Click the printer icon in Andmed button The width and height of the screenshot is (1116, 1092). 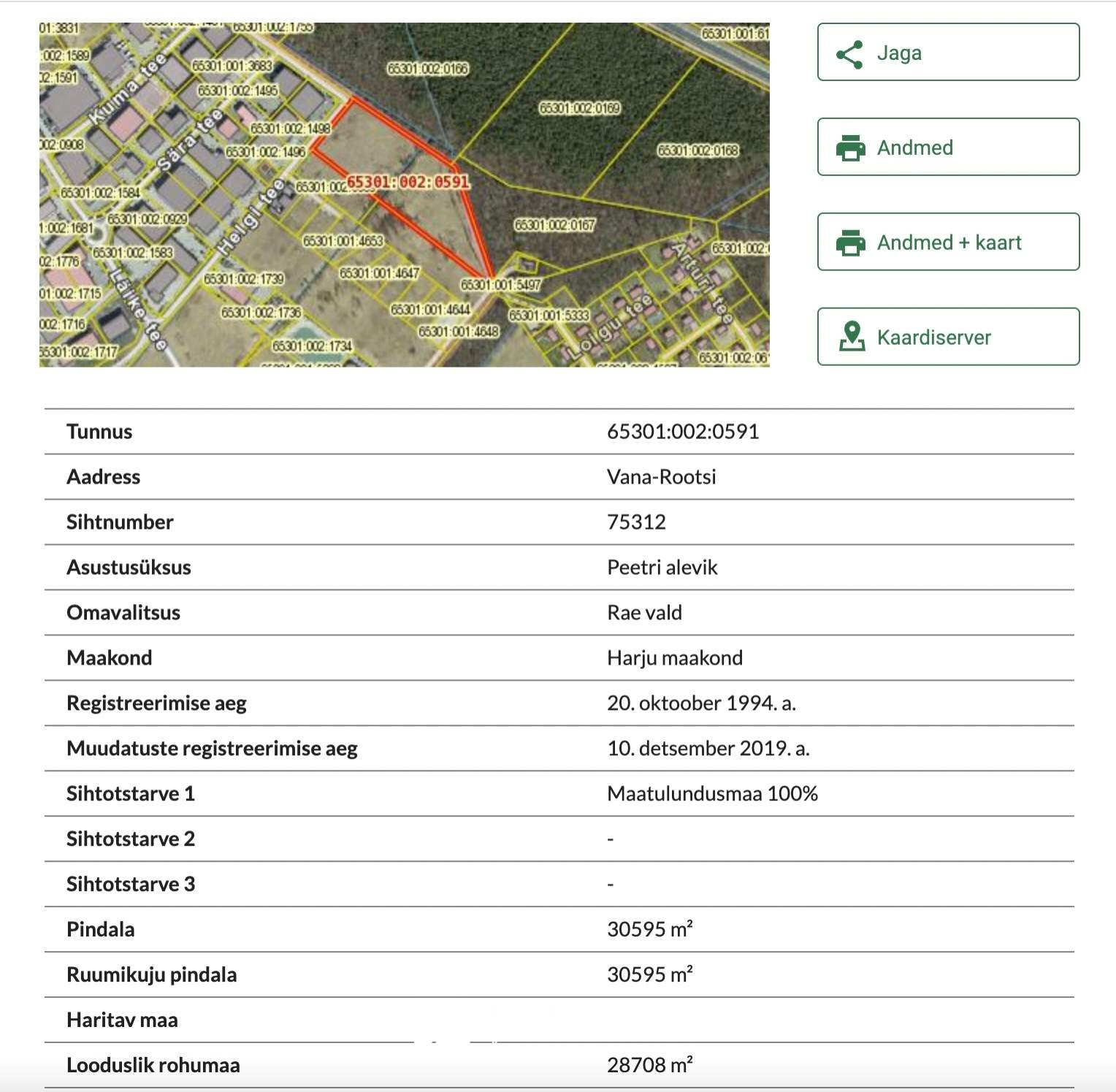coord(850,148)
